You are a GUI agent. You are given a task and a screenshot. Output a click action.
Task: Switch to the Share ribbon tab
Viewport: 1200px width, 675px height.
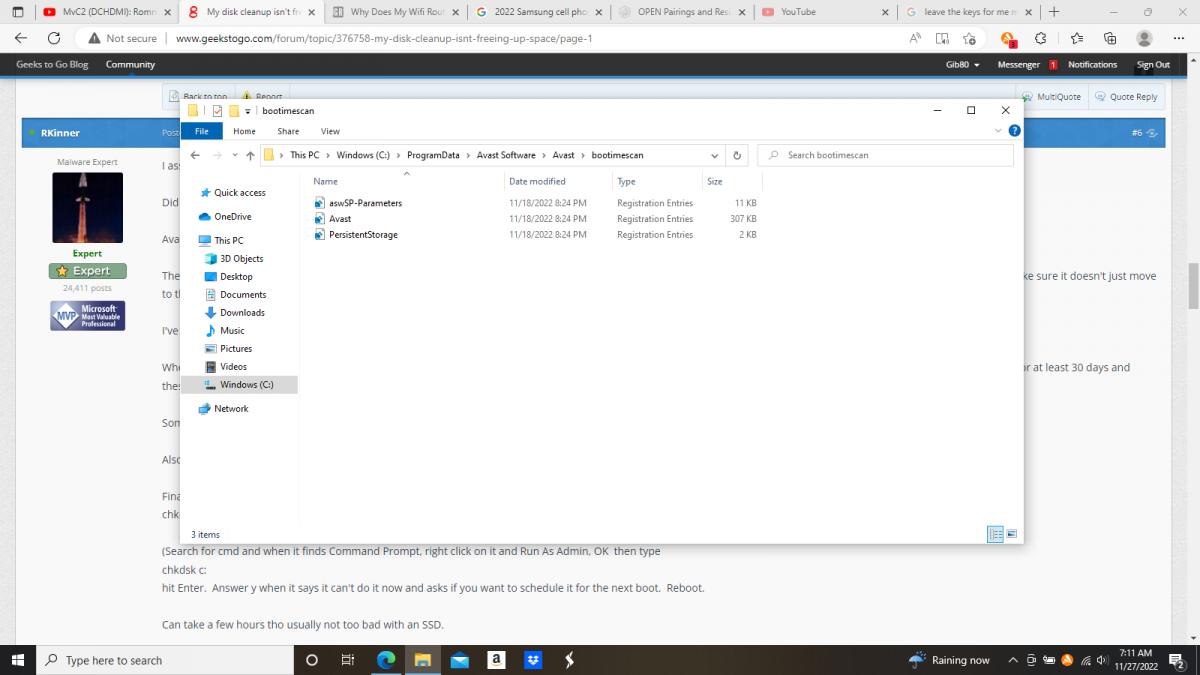coord(288,131)
